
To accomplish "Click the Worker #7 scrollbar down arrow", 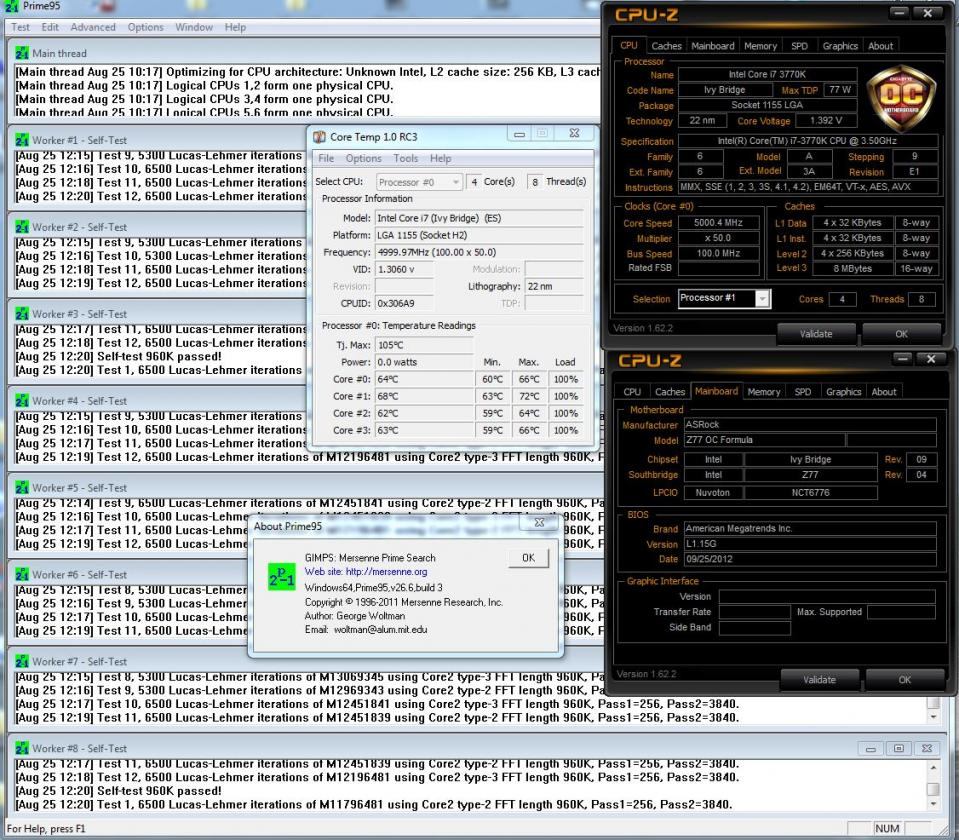I will [x=933, y=717].
